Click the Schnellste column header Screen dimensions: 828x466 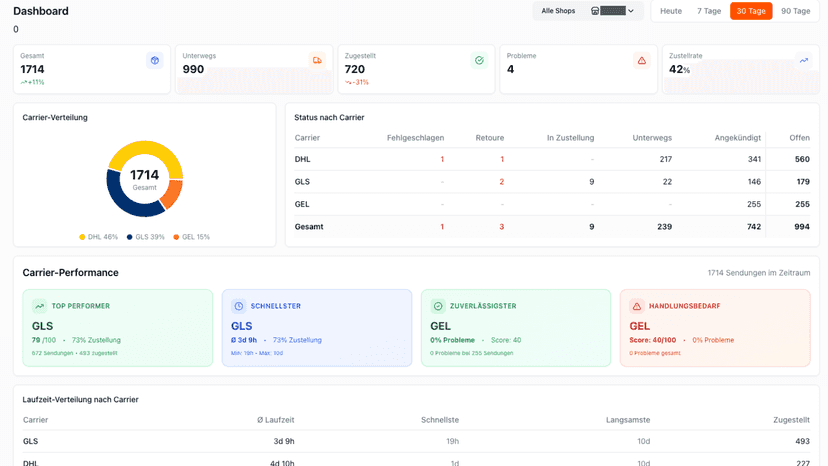(x=440, y=420)
